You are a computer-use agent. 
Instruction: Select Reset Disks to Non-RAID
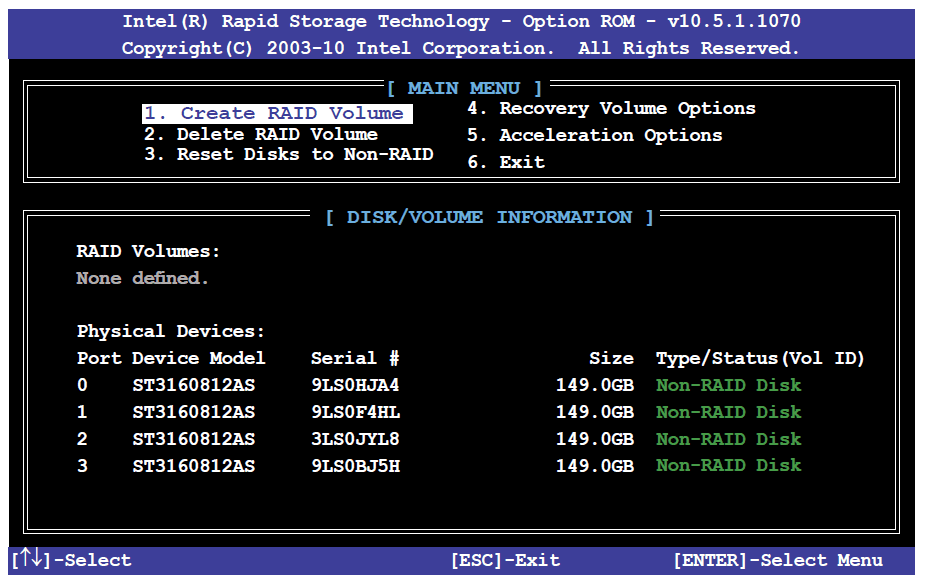pyautogui.click(x=289, y=154)
